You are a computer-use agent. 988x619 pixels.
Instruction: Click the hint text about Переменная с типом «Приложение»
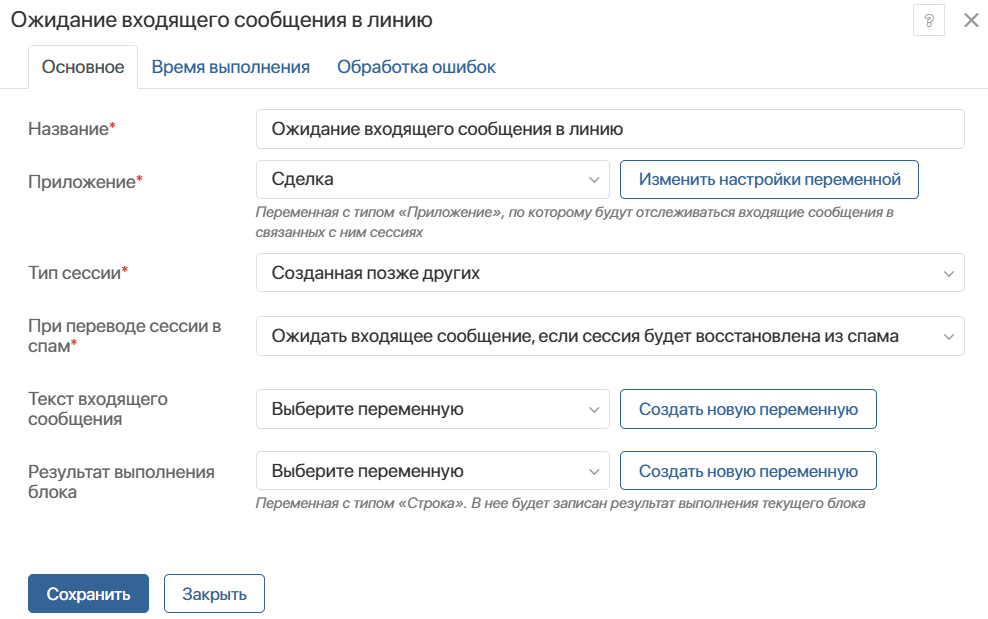[575, 223]
